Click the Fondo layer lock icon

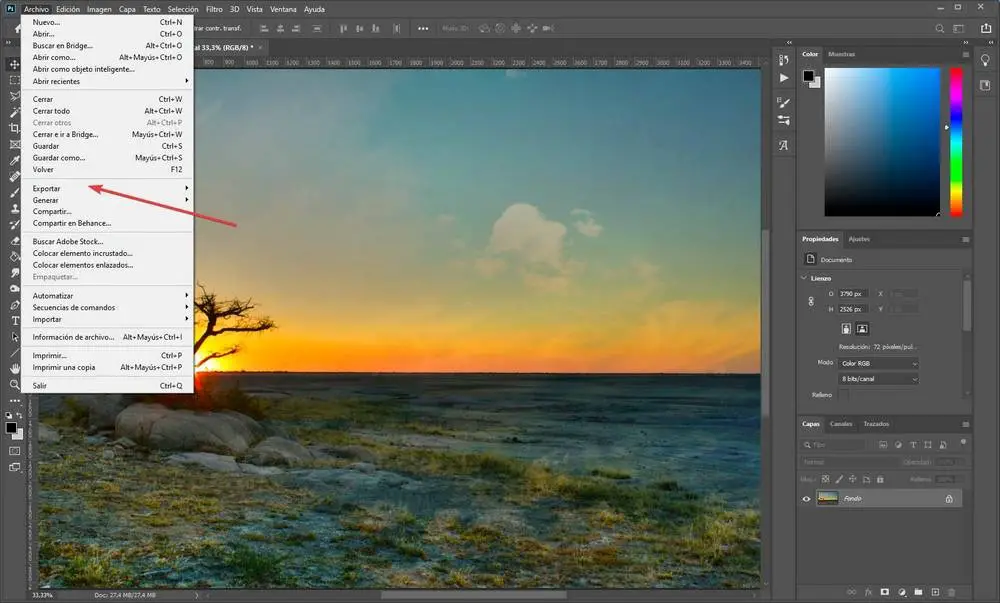pyautogui.click(x=949, y=498)
